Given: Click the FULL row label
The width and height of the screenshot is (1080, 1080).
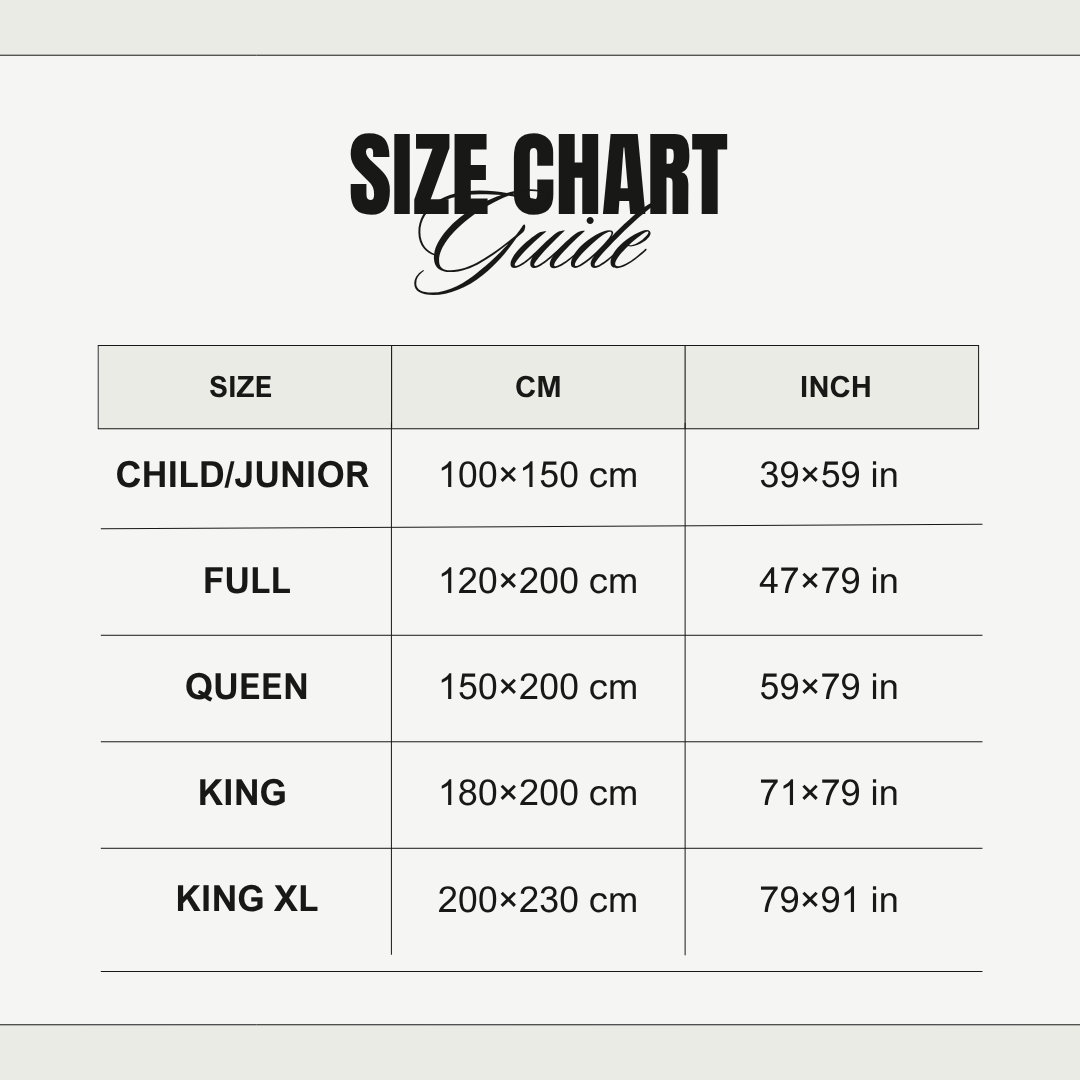Looking at the screenshot, I should click(x=247, y=581).
